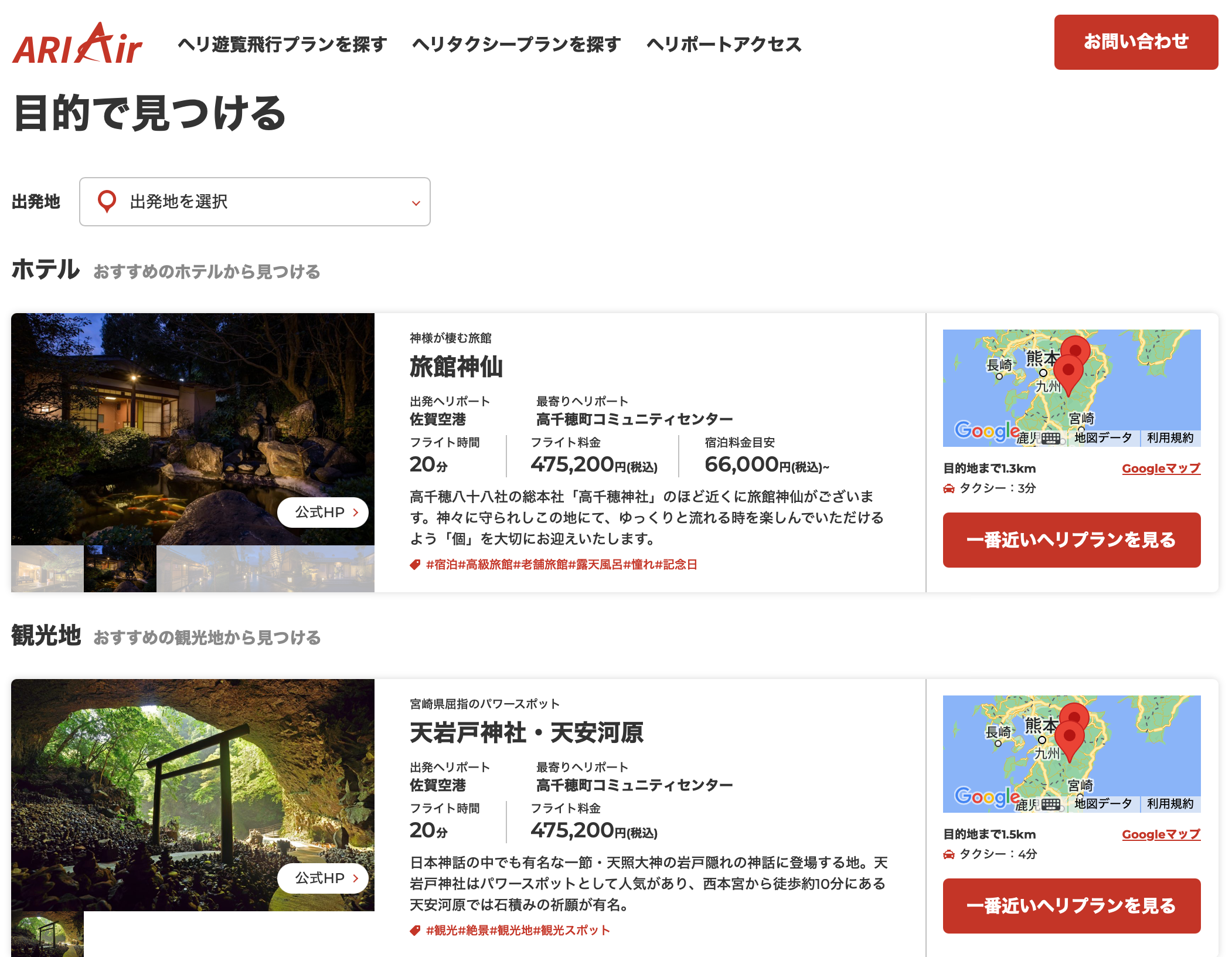
Task: Go to ヘリポートアクセス page
Action: tap(723, 45)
